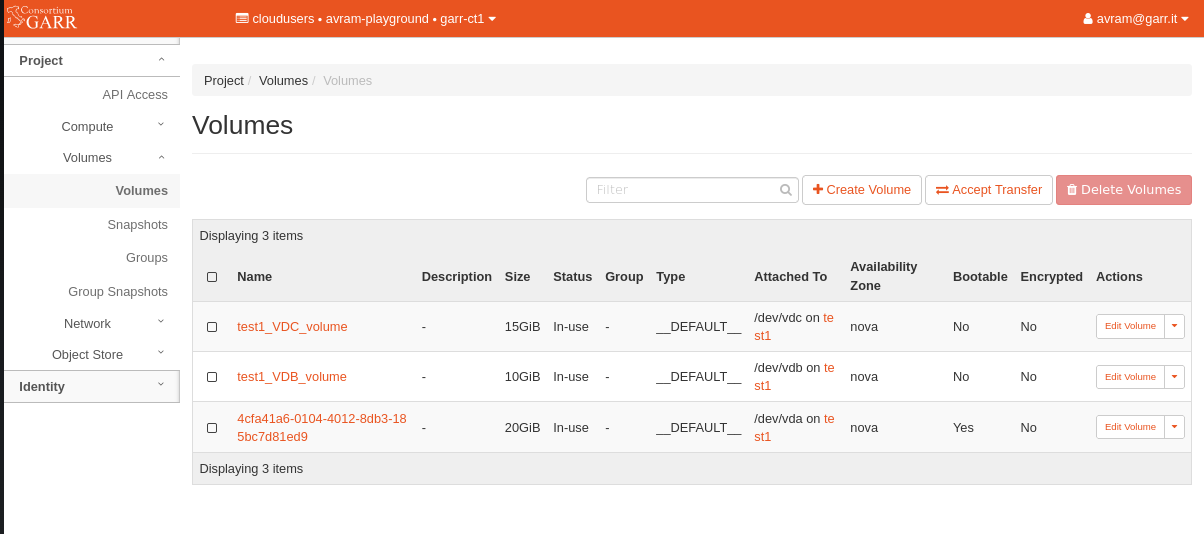
Task: Click the 15GiB size cell
Action: click(522, 327)
